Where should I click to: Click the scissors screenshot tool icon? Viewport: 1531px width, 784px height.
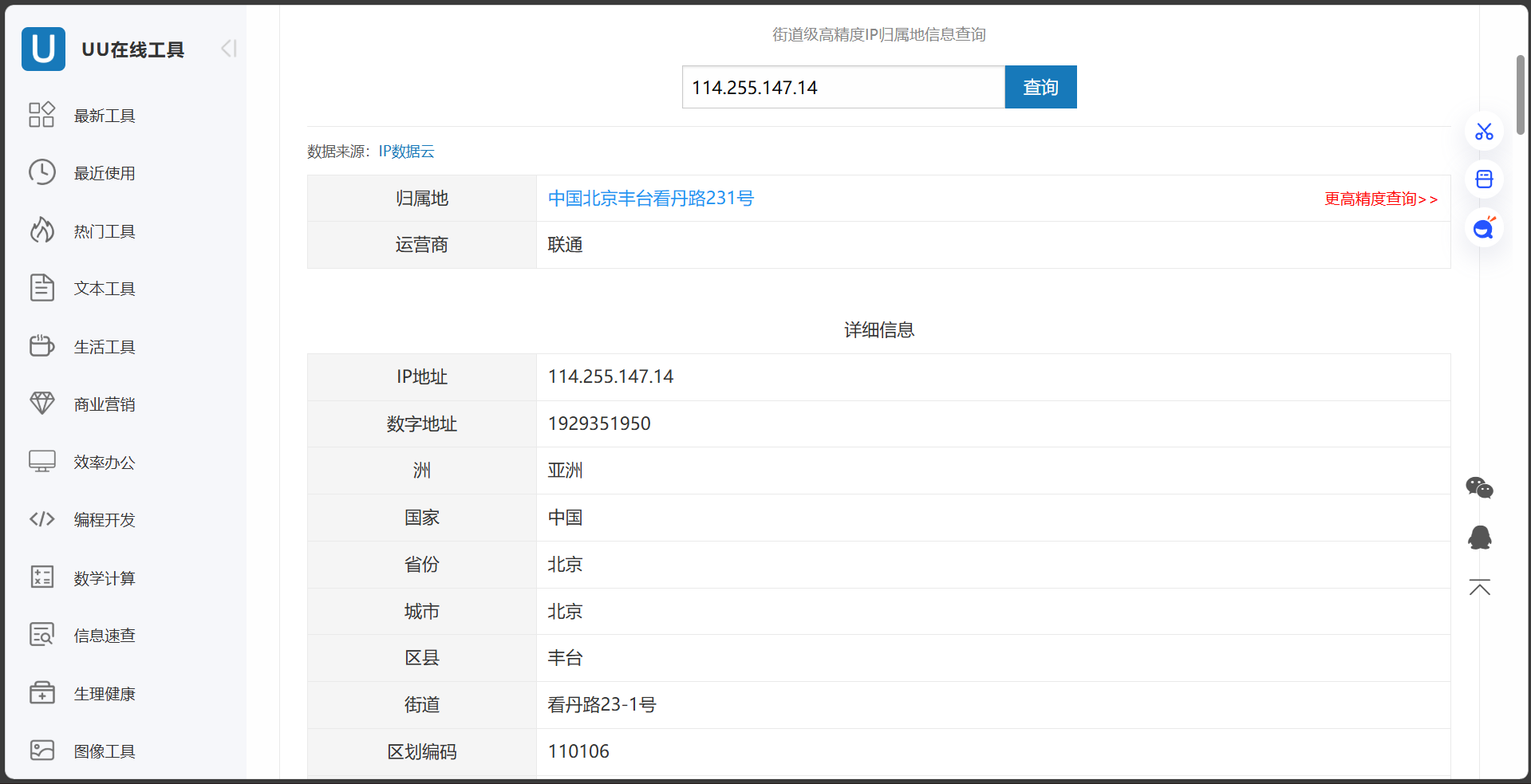coord(1484,131)
